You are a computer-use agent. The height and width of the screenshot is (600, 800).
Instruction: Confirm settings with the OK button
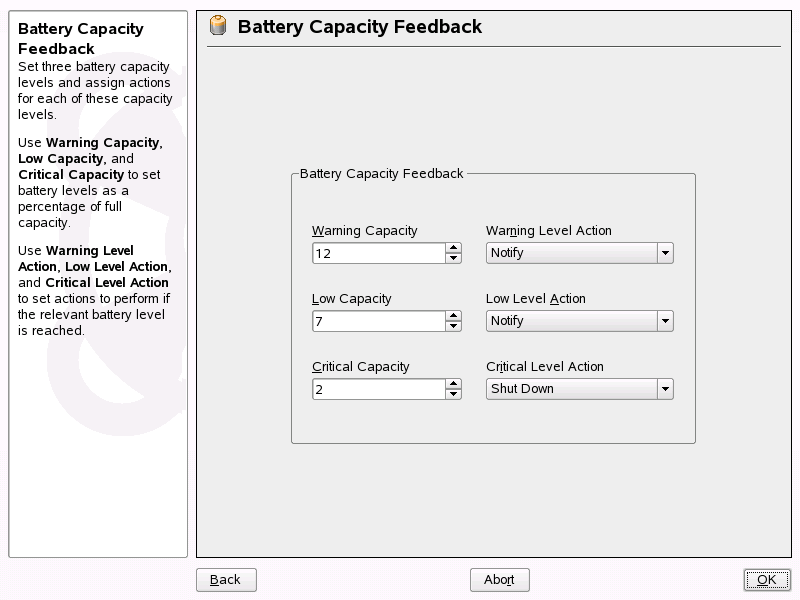767,580
